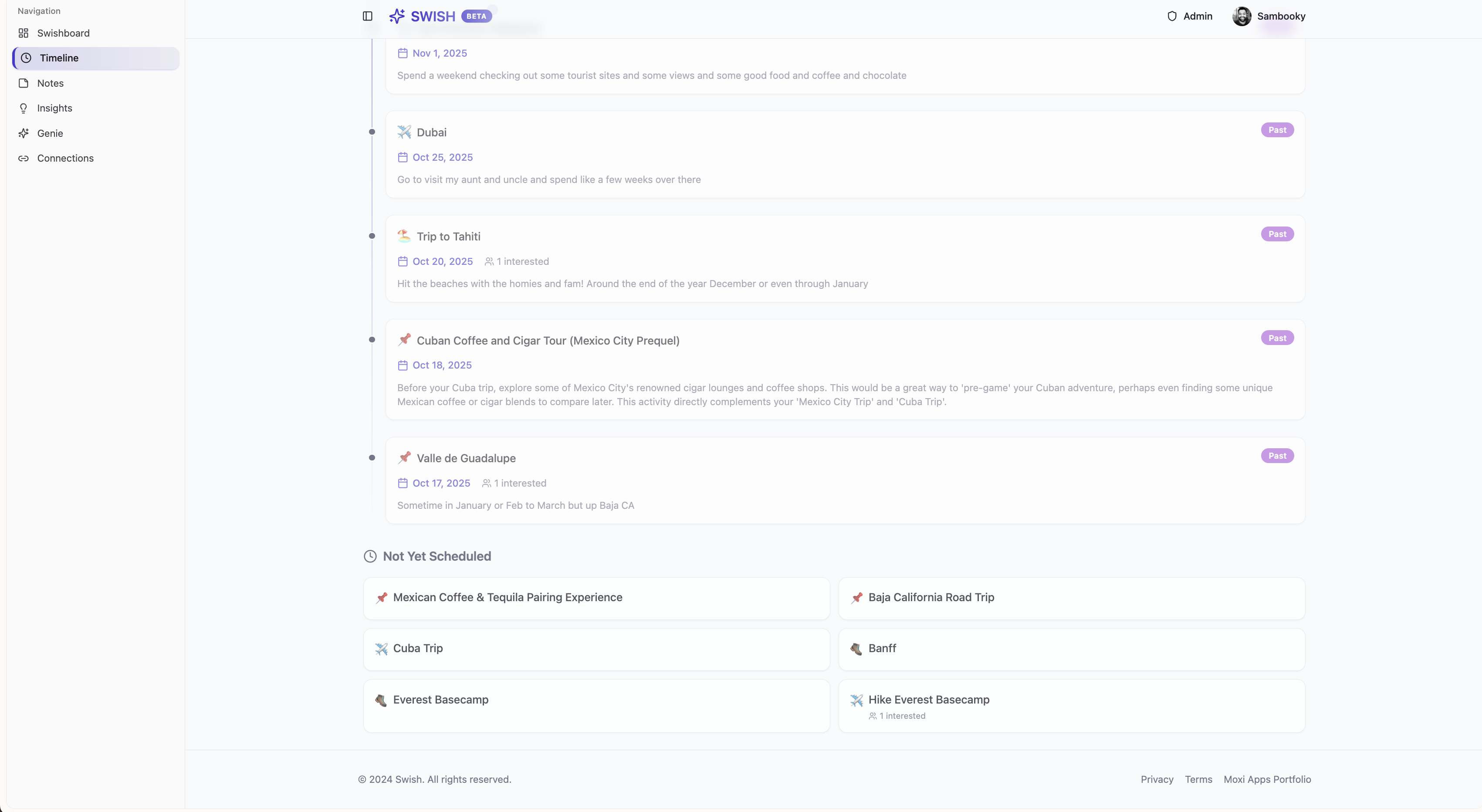
Task: Click the Dubai timeline dot marker
Action: pyautogui.click(x=372, y=132)
